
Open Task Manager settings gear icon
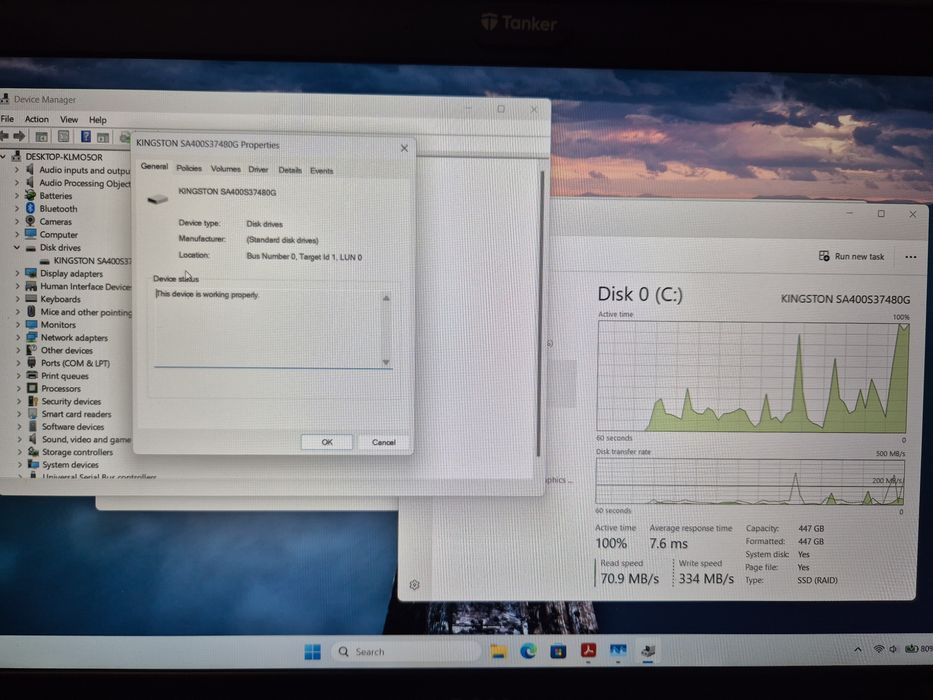[415, 585]
